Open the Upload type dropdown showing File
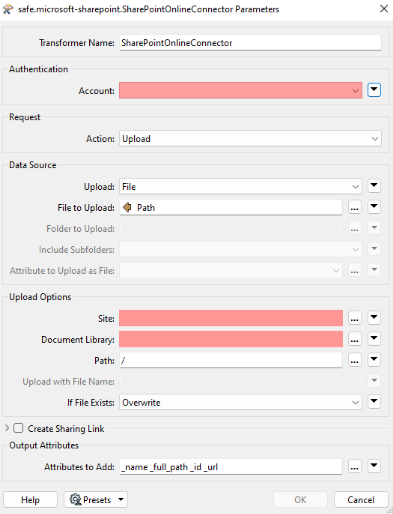Screen dimensions: 393x514 [240, 187]
